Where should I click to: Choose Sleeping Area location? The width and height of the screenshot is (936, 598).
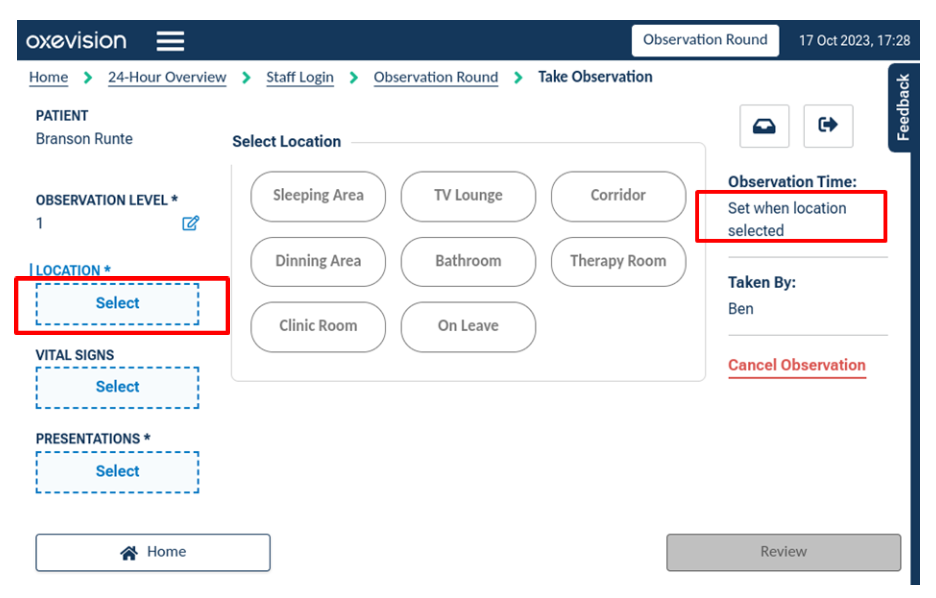coord(318,196)
